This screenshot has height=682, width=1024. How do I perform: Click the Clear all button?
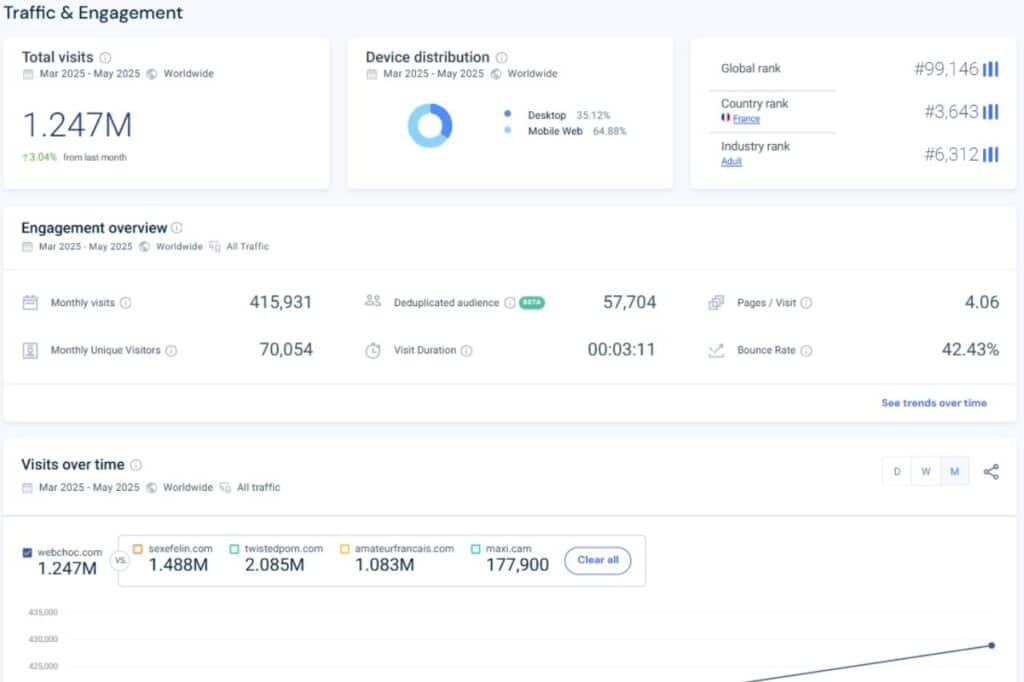click(598, 560)
